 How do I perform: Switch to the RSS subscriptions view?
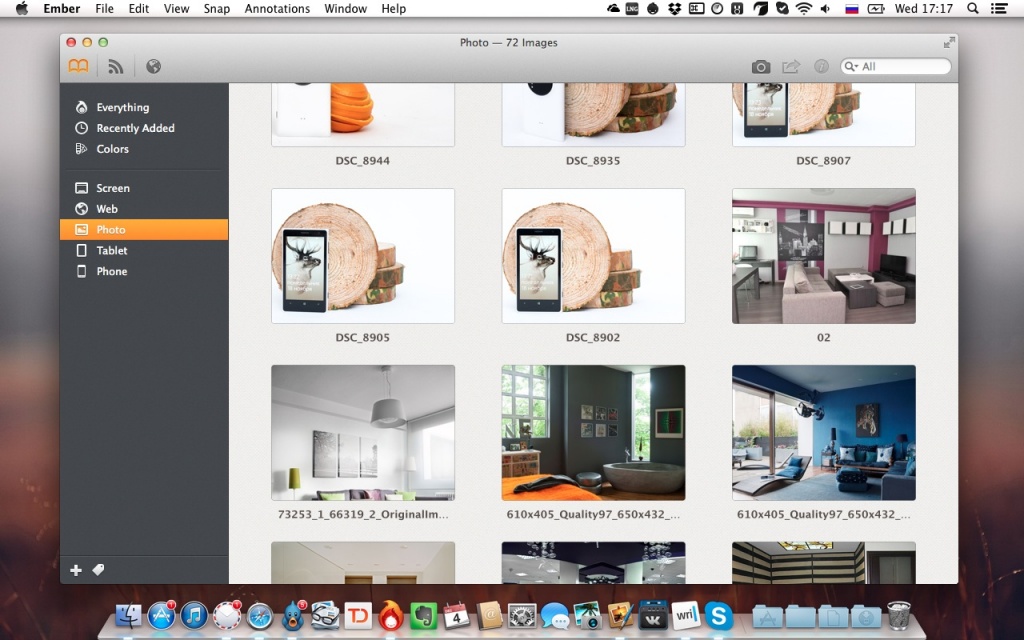click(116, 67)
